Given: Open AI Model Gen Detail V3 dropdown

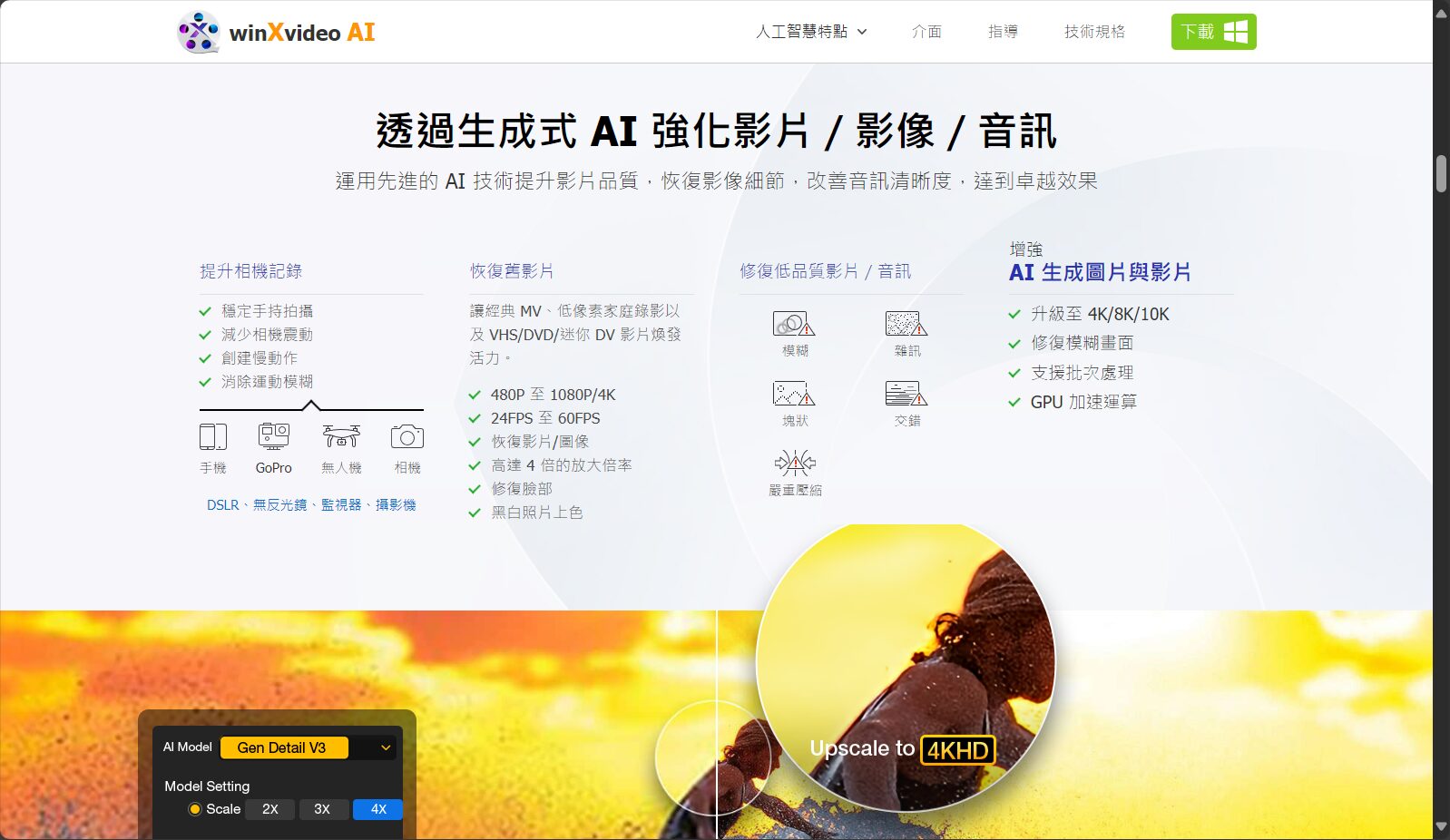Looking at the screenshot, I should coord(309,747).
